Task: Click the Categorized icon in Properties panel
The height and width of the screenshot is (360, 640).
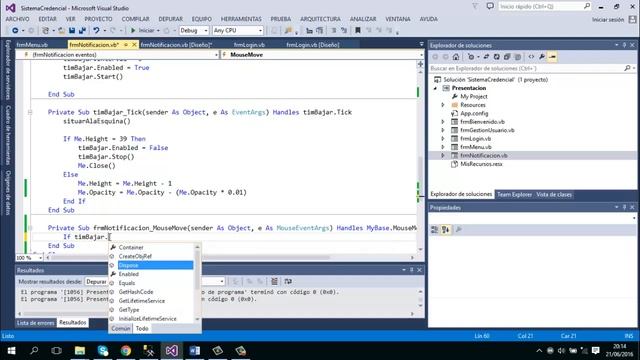Action: (435, 230)
